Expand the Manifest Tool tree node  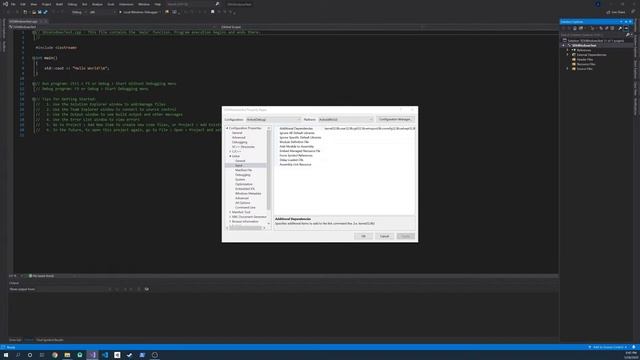pyautogui.click(x=230, y=212)
